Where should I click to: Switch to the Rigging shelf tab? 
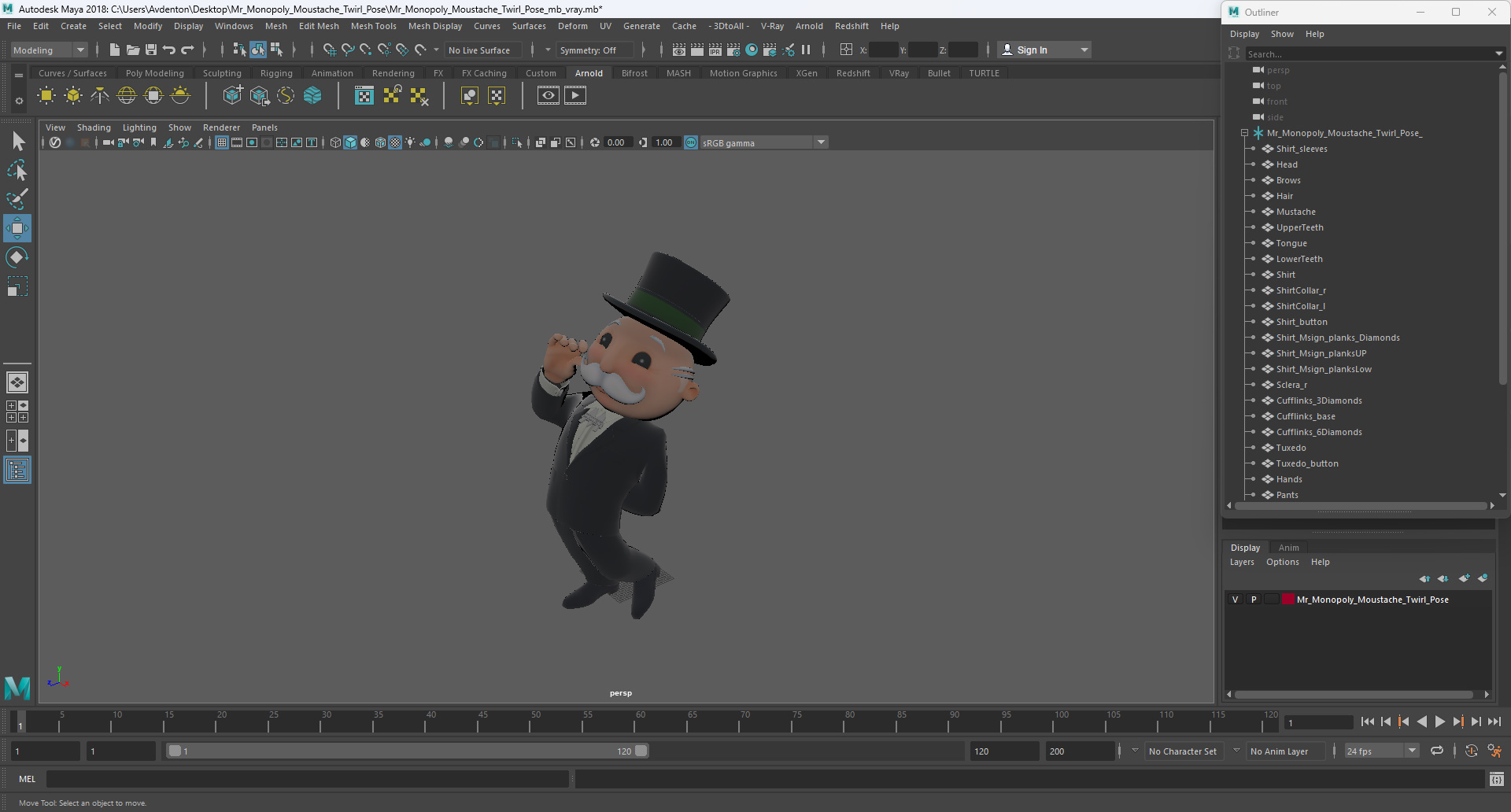coord(276,73)
